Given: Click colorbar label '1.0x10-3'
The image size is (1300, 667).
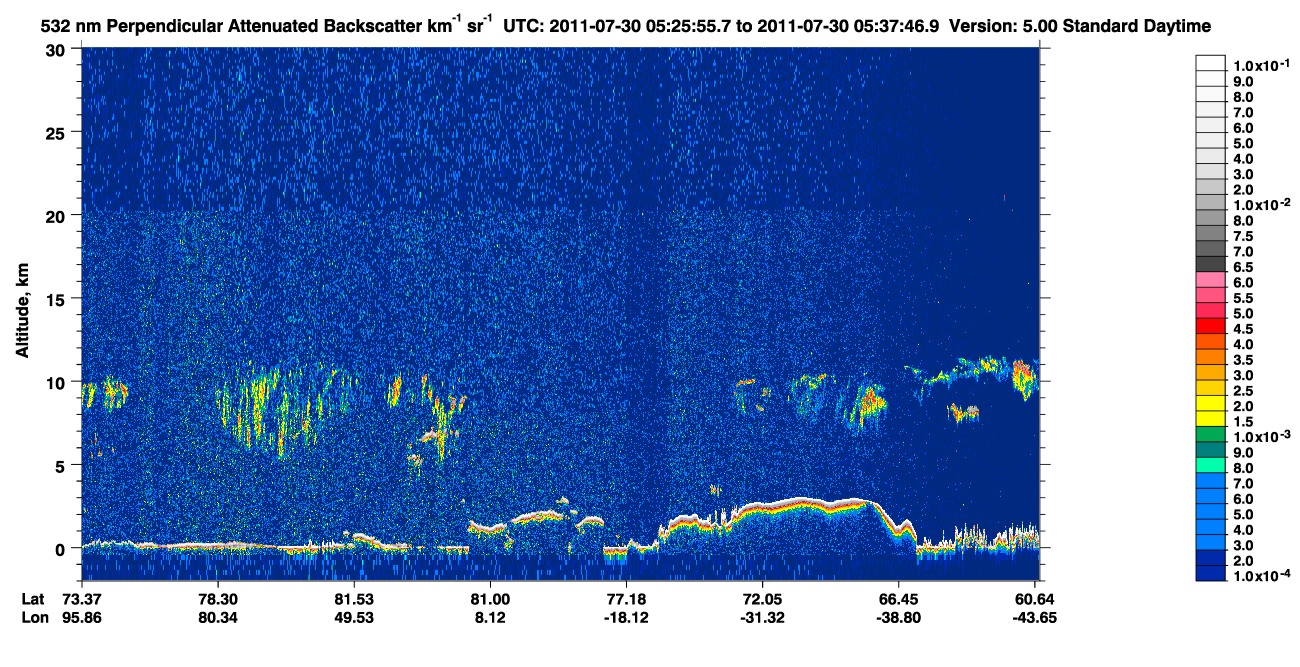Looking at the screenshot, I should [x=1262, y=436].
